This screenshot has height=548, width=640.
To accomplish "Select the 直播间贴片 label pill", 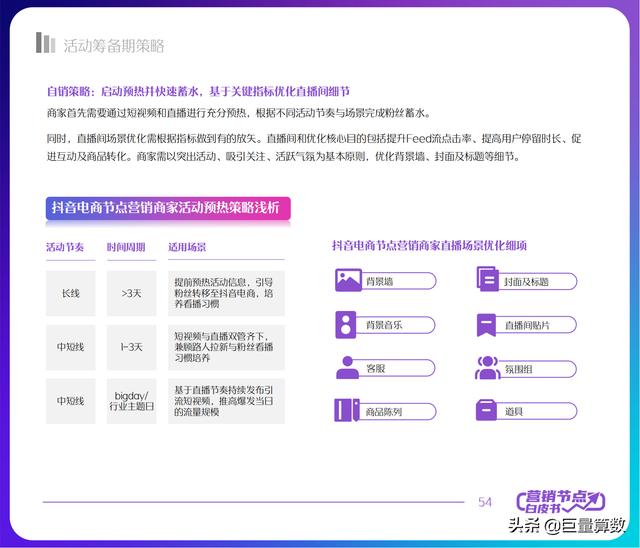I will (x=536, y=325).
